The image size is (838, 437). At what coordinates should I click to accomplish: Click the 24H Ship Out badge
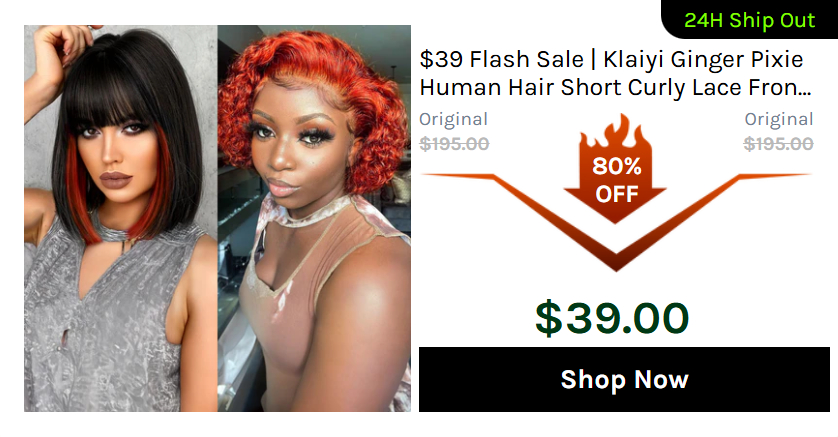(x=749, y=20)
